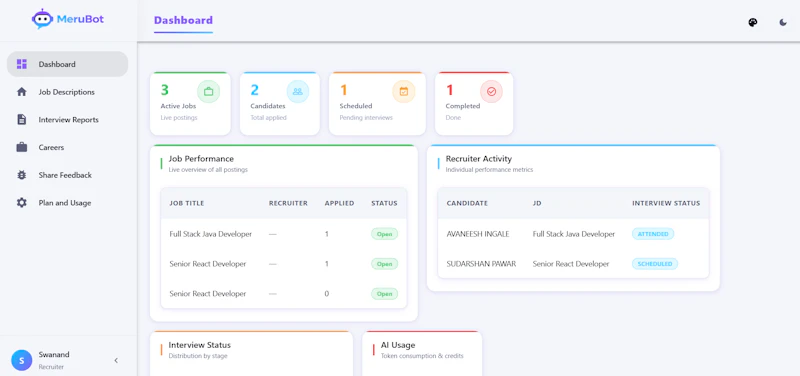Select Full Stack Java Developer in Job Performance
The image size is (800, 376).
211,234
